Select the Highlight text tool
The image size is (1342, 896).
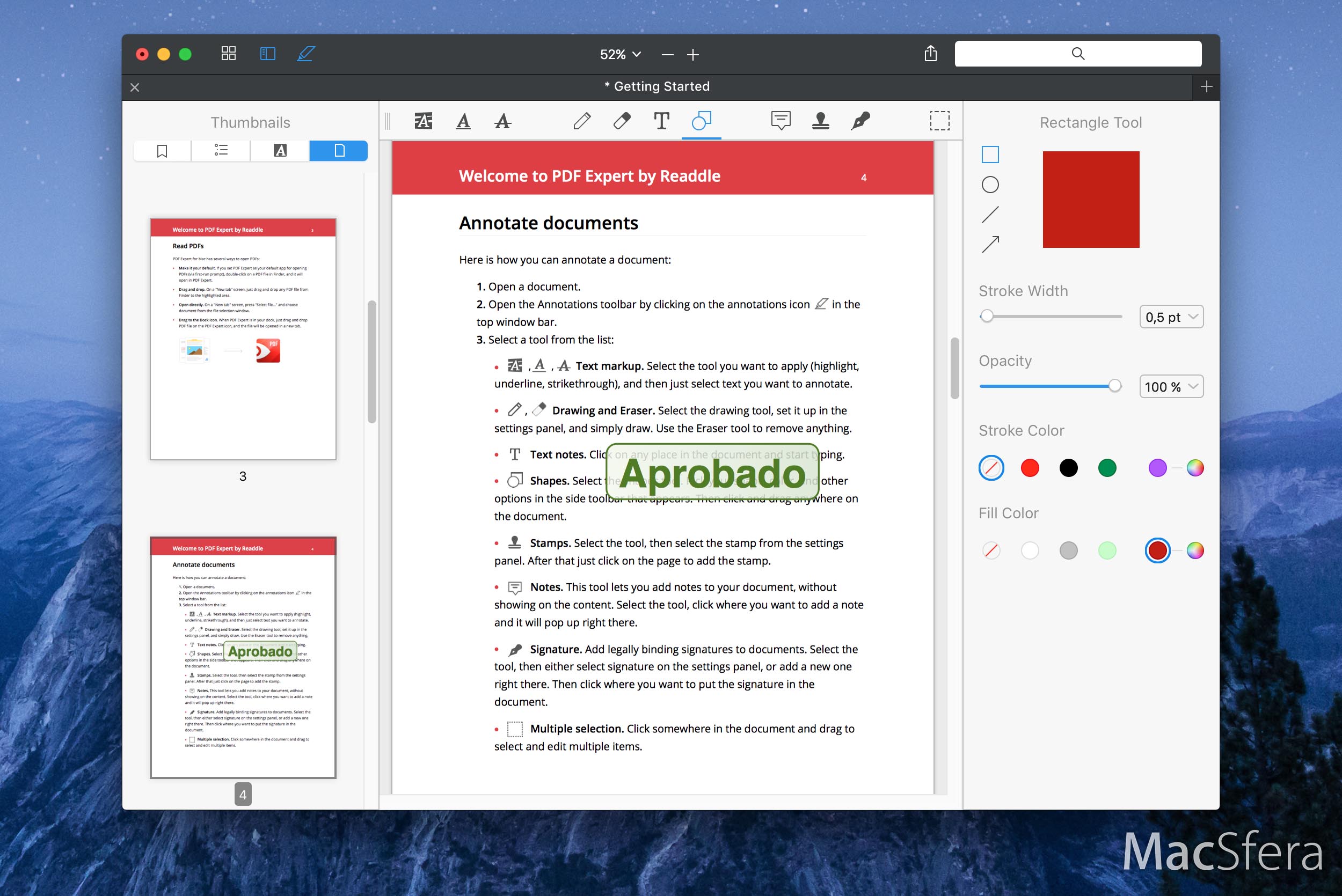coord(424,121)
